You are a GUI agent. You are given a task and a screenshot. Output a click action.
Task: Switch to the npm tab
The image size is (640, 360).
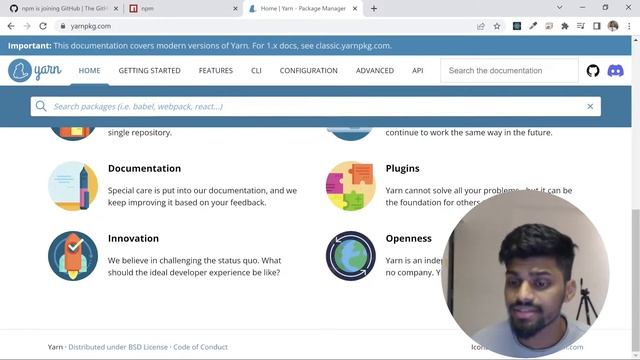click(182, 9)
